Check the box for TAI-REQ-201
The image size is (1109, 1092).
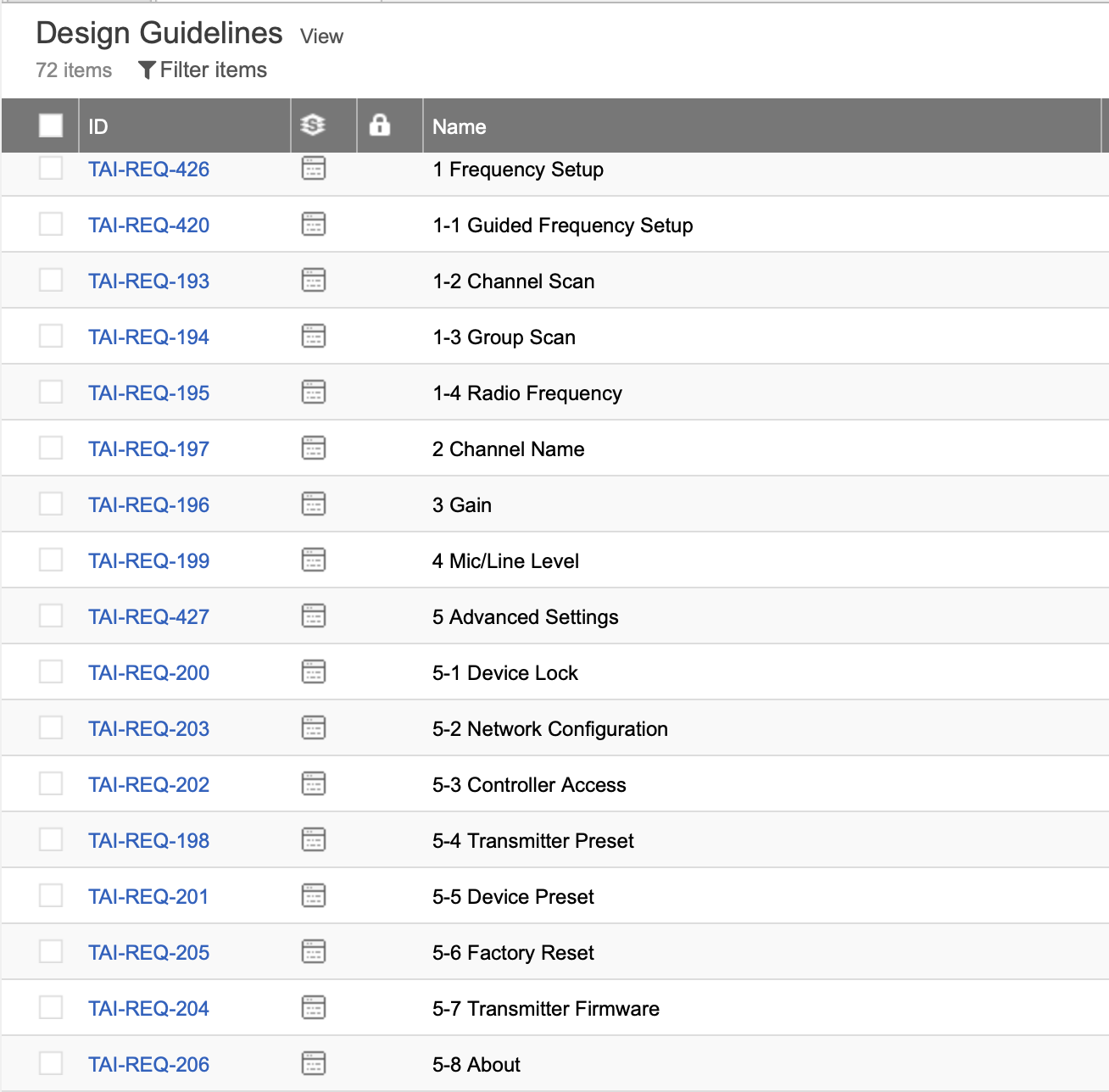51,895
